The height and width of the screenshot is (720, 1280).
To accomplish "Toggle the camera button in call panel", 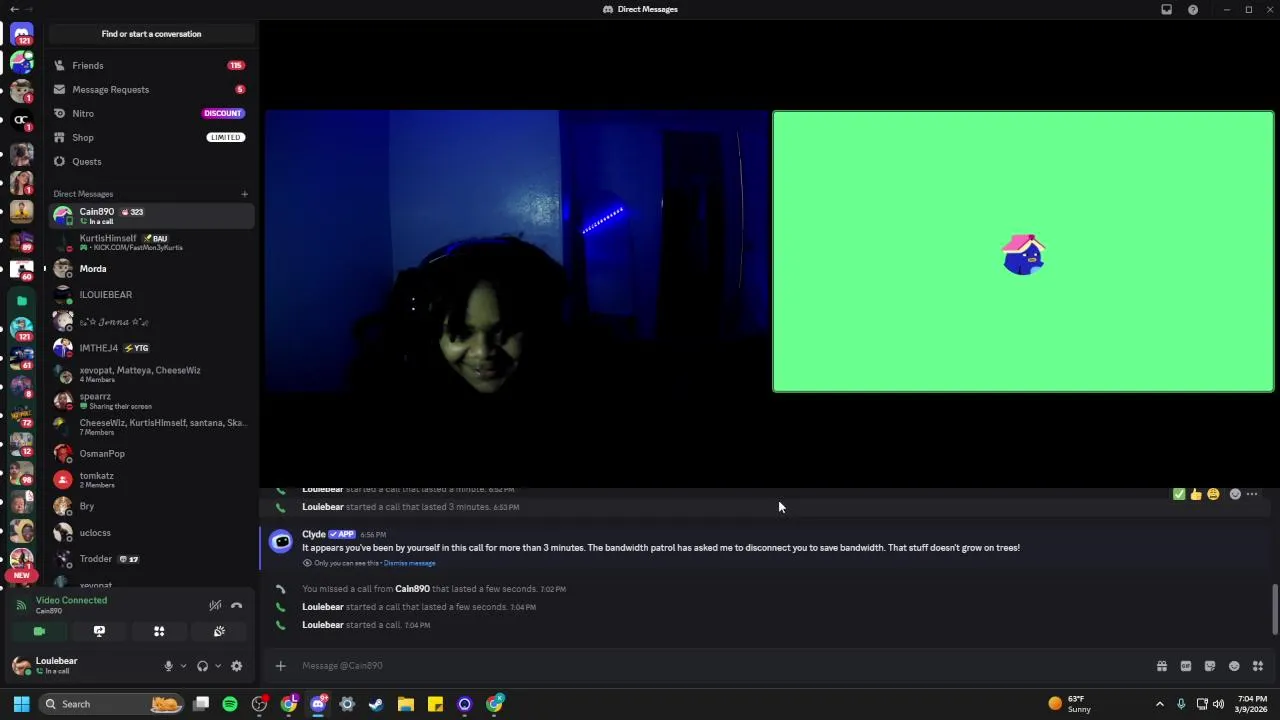I will point(39,631).
